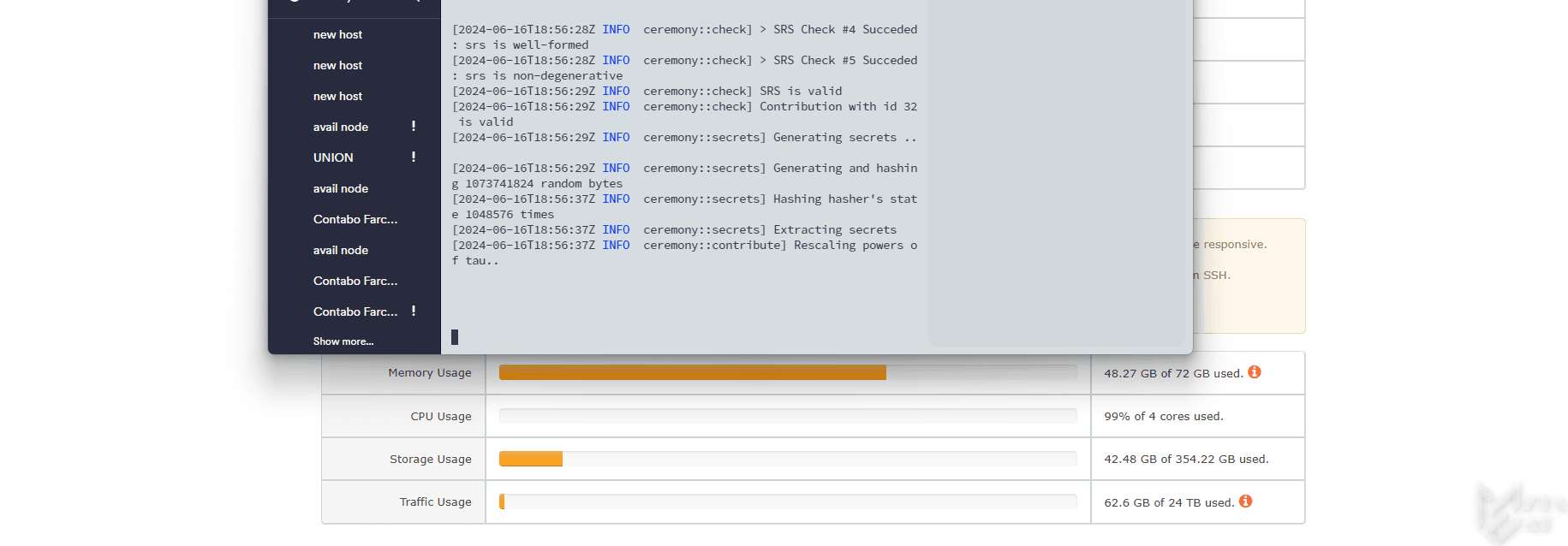Open the UNION host in the sidebar
The width and height of the screenshot is (1568, 546).
point(333,157)
